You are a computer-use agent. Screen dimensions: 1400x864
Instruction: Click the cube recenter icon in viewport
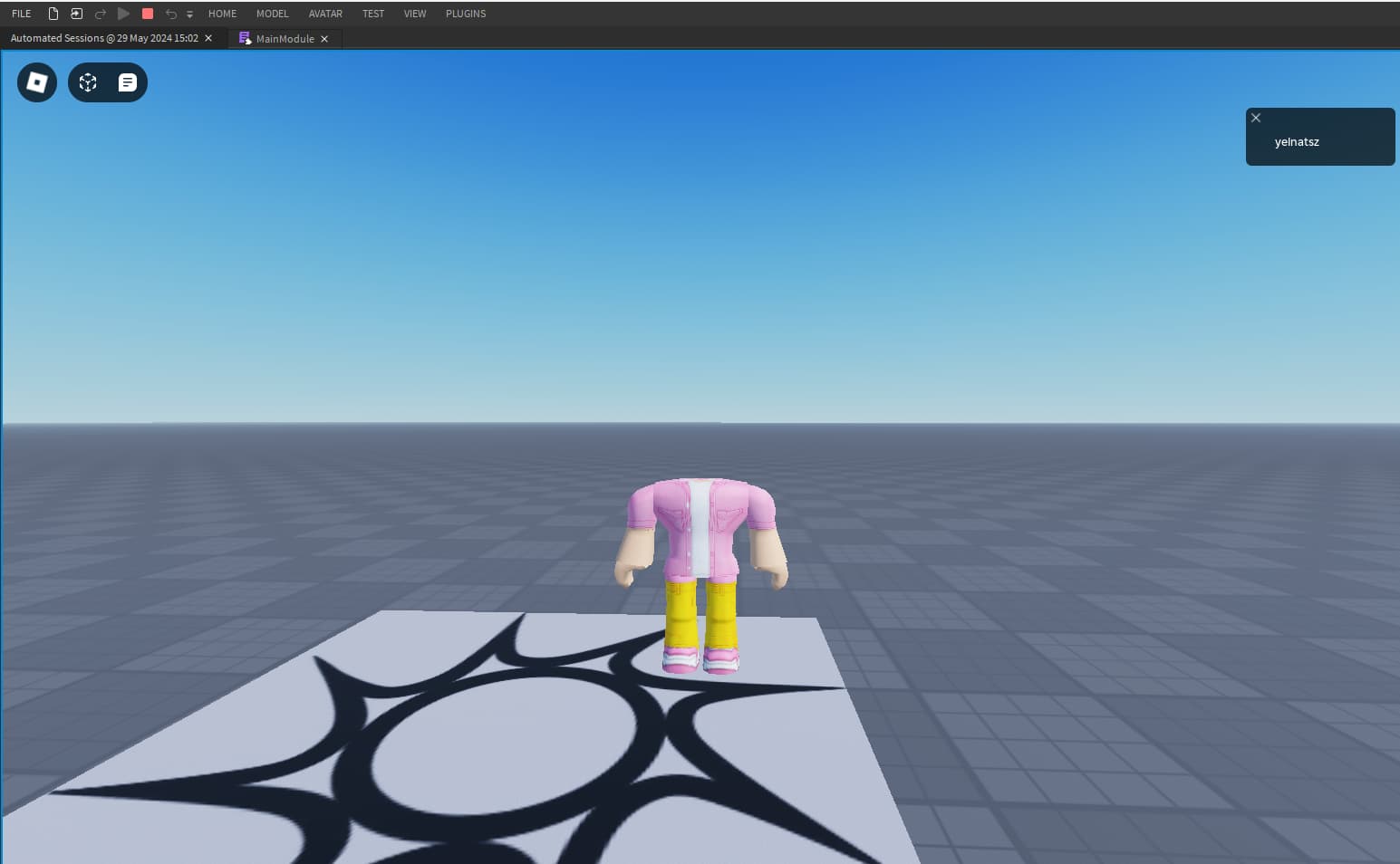(x=88, y=82)
